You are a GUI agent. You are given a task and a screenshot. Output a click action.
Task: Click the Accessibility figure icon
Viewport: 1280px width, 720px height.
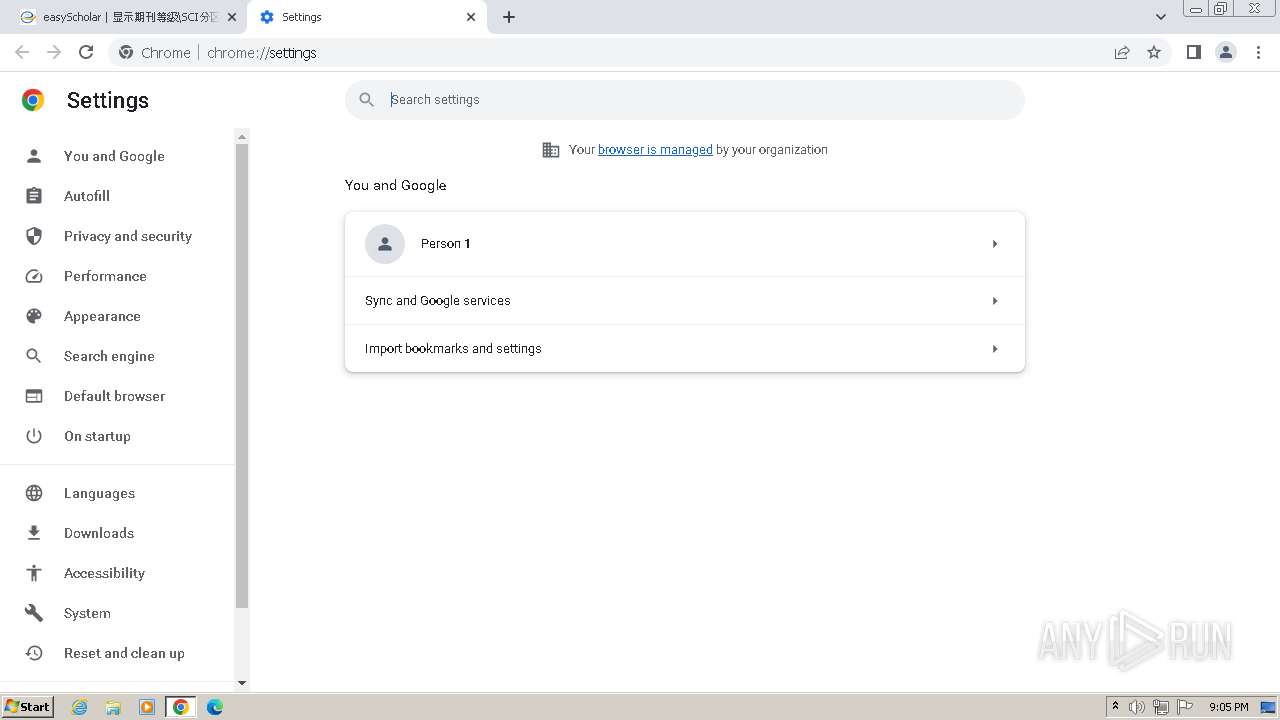34,573
